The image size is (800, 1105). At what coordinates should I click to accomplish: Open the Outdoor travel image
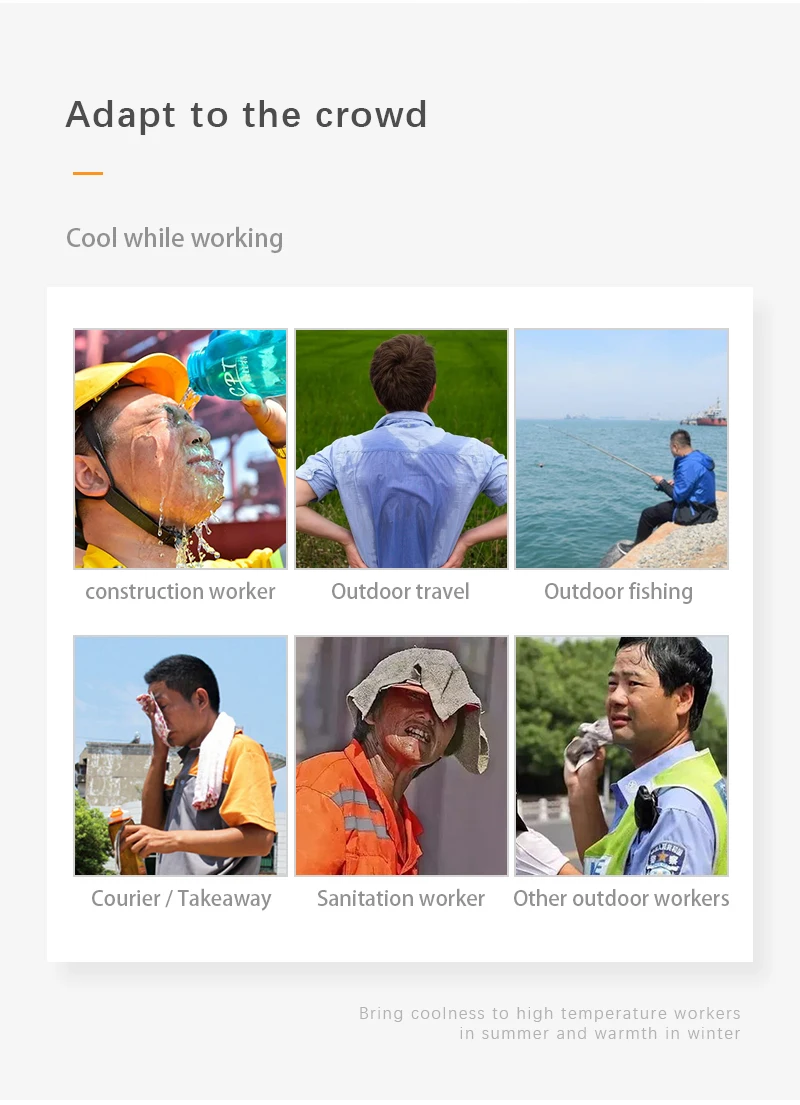pyautogui.click(x=401, y=449)
